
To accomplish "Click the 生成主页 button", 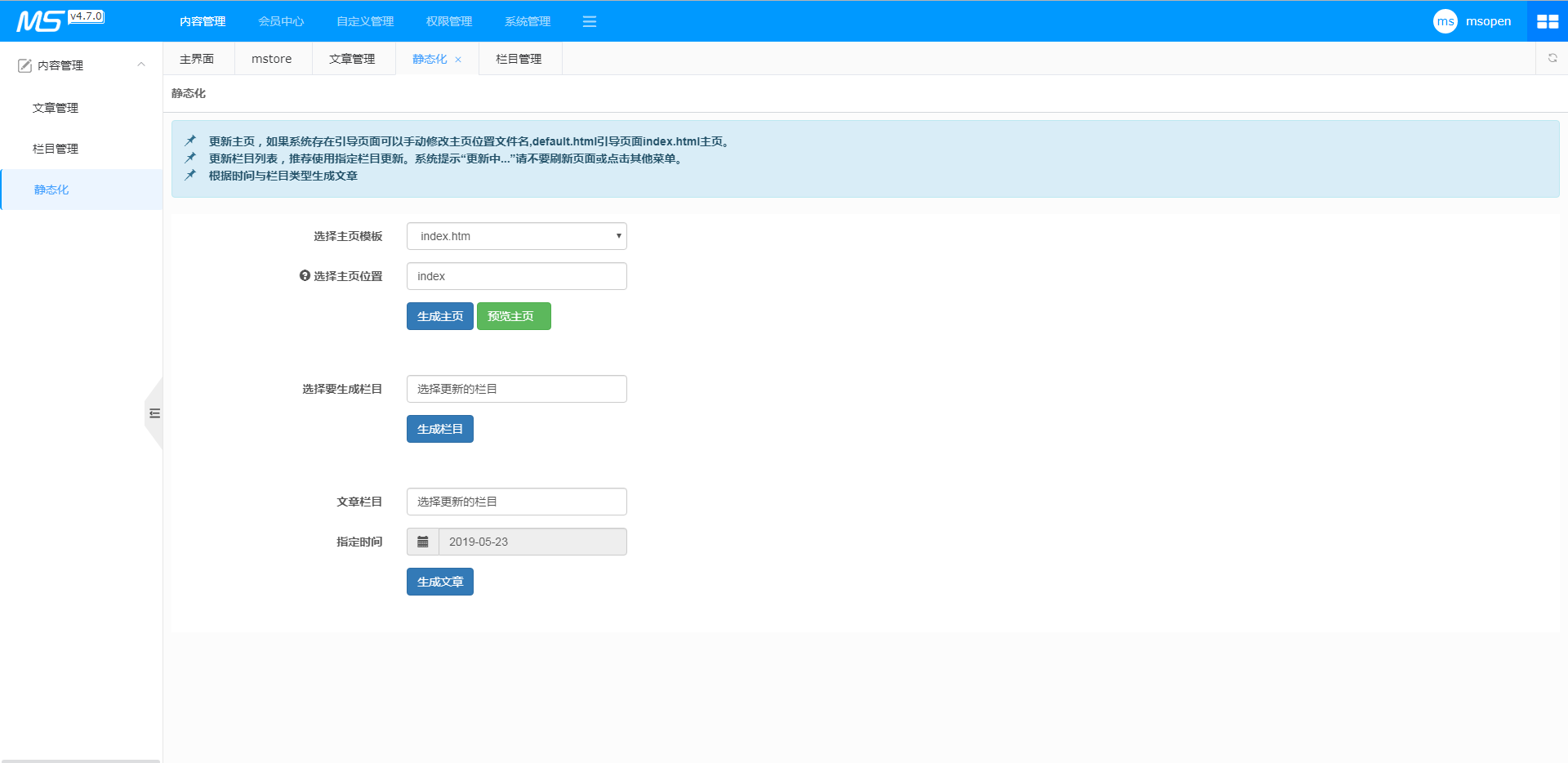I will point(440,316).
